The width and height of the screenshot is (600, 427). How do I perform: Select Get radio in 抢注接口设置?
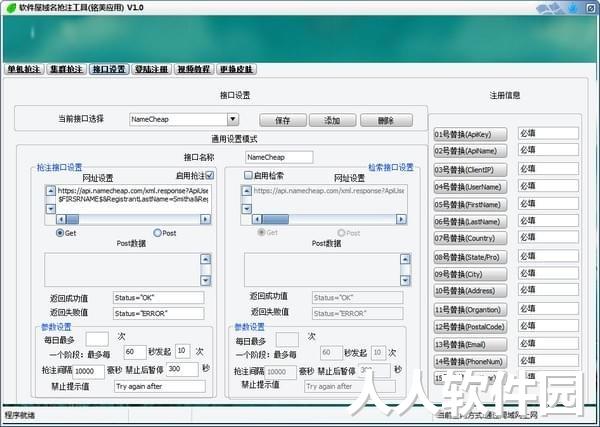point(60,233)
